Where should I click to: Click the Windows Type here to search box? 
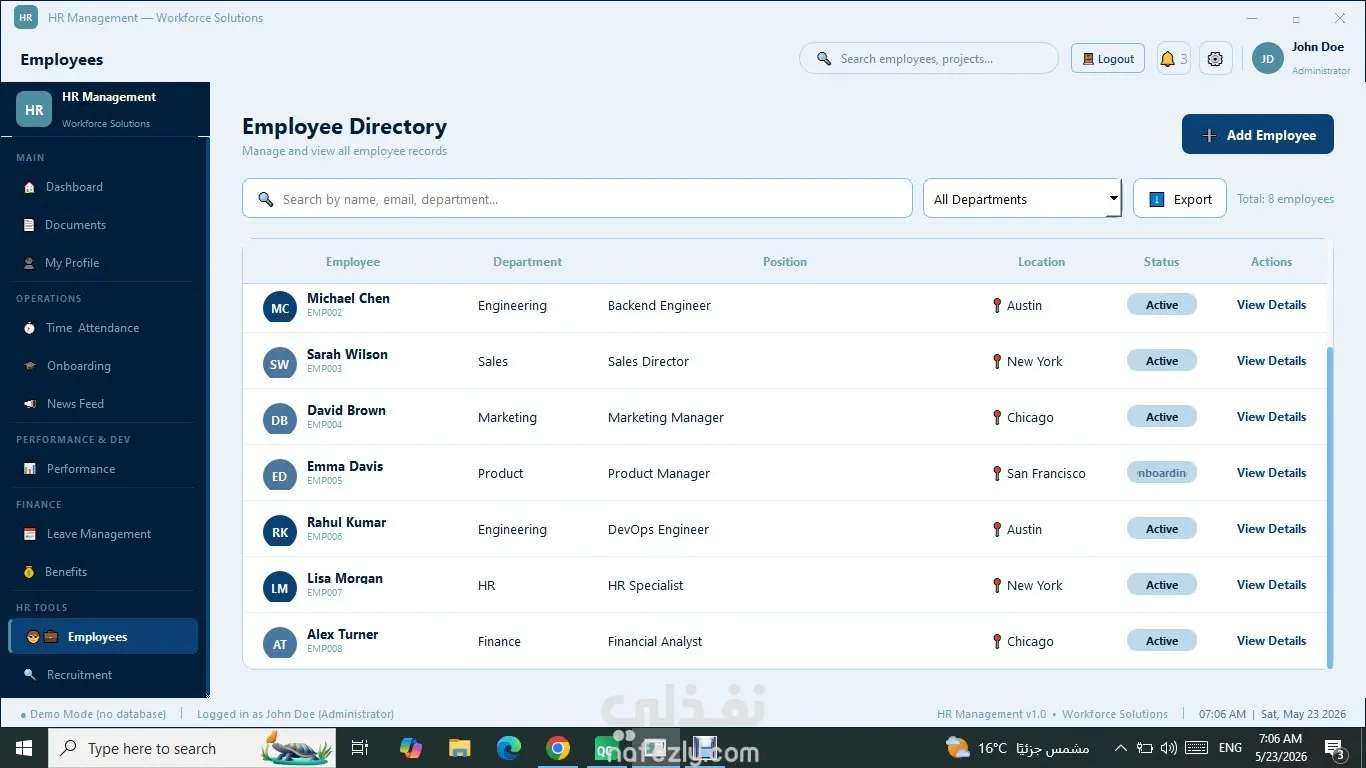point(192,748)
